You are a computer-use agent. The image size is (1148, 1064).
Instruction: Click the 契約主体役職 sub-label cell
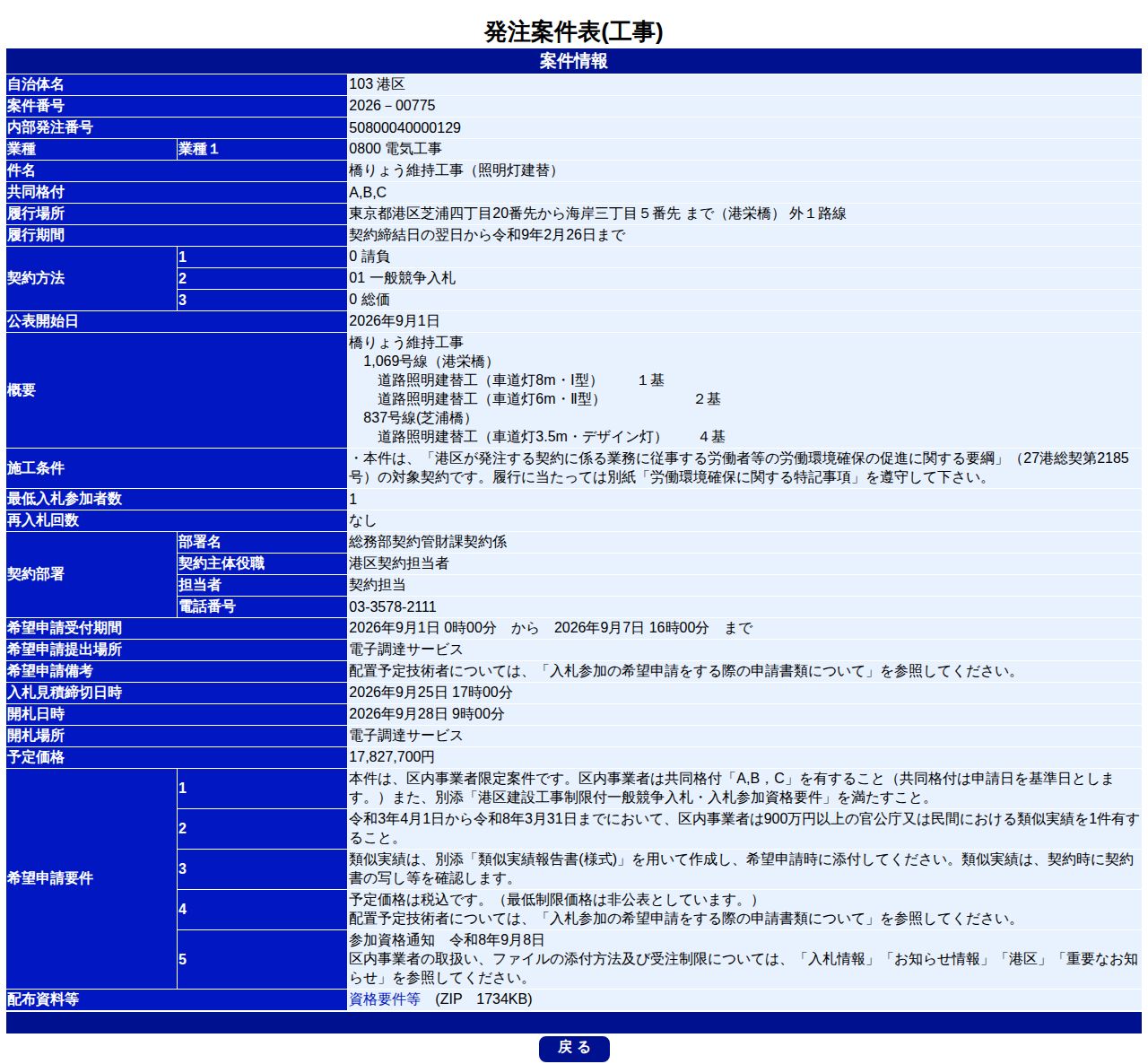click(261, 563)
